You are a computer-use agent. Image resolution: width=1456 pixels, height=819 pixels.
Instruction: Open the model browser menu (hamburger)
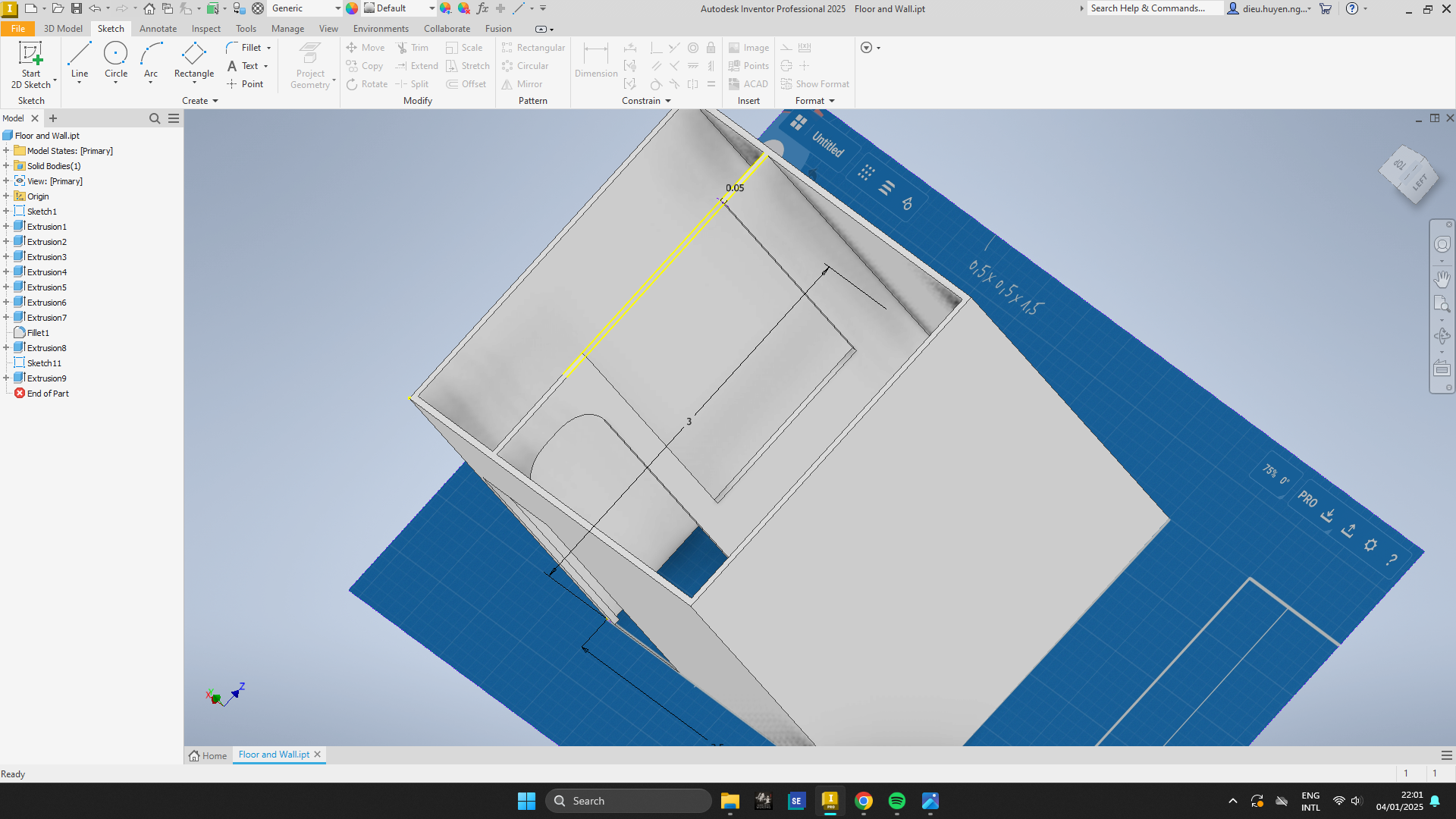pyautogui.click(x=174, y=118)
